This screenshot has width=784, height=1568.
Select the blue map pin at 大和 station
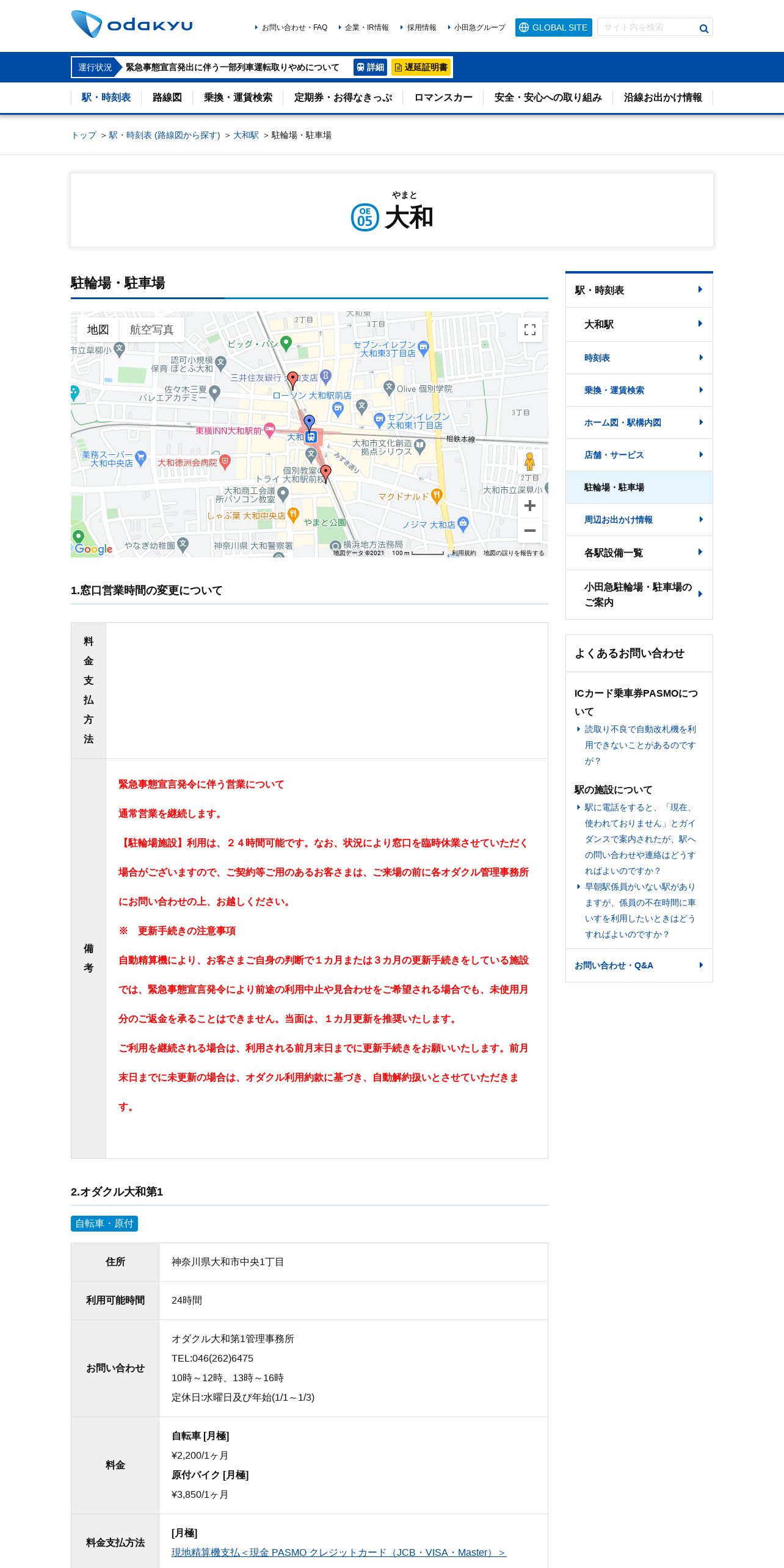tap(310, 423)
